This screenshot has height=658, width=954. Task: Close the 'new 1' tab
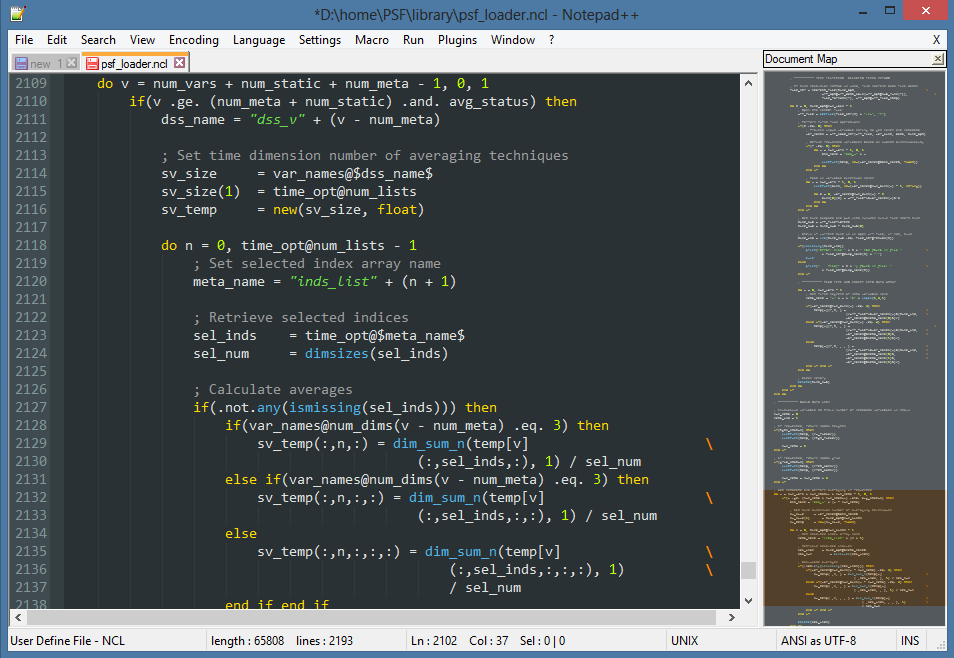click(71, 63)
